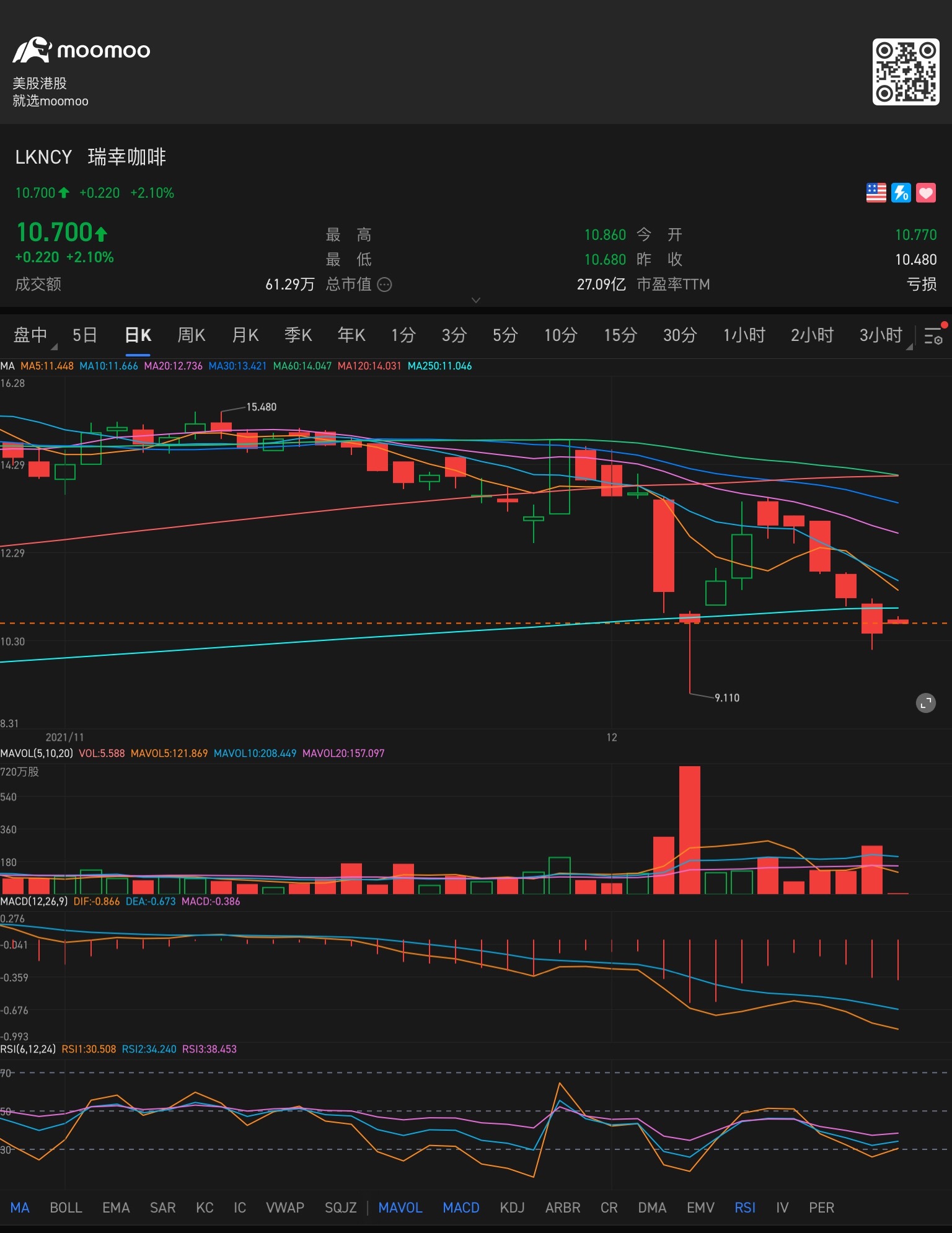
Task: Toggle the SQJZ indicator
Action: [341, 1207]
